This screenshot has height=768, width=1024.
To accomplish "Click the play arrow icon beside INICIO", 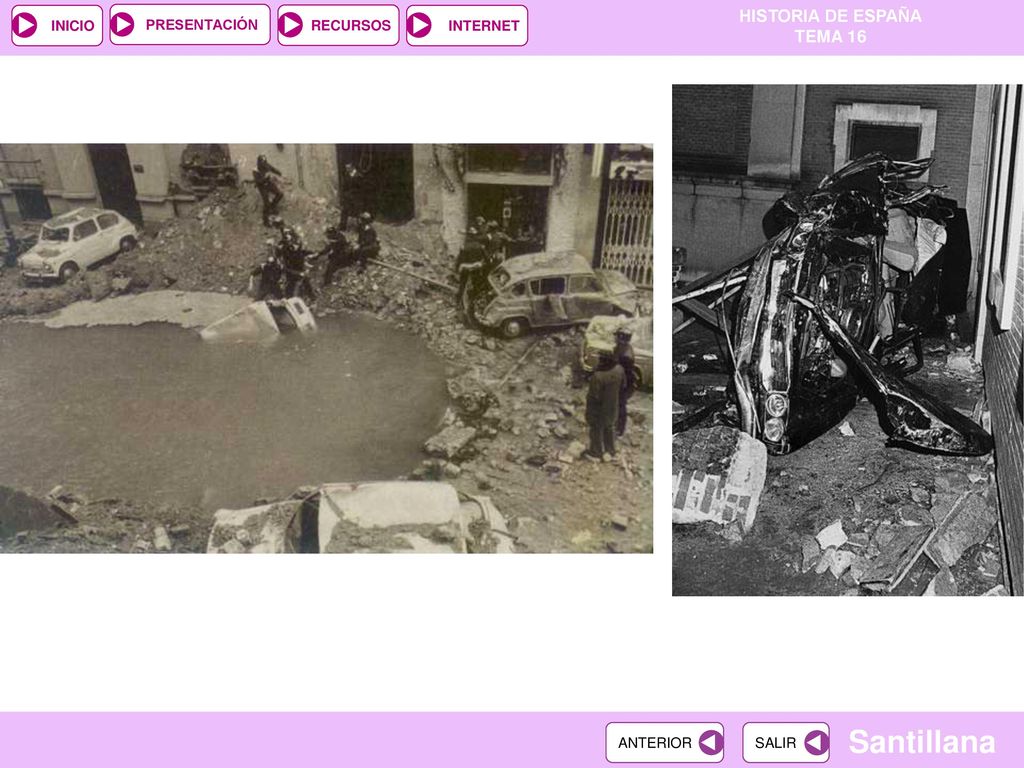I will pyautogui.click(x=25, y=25).
